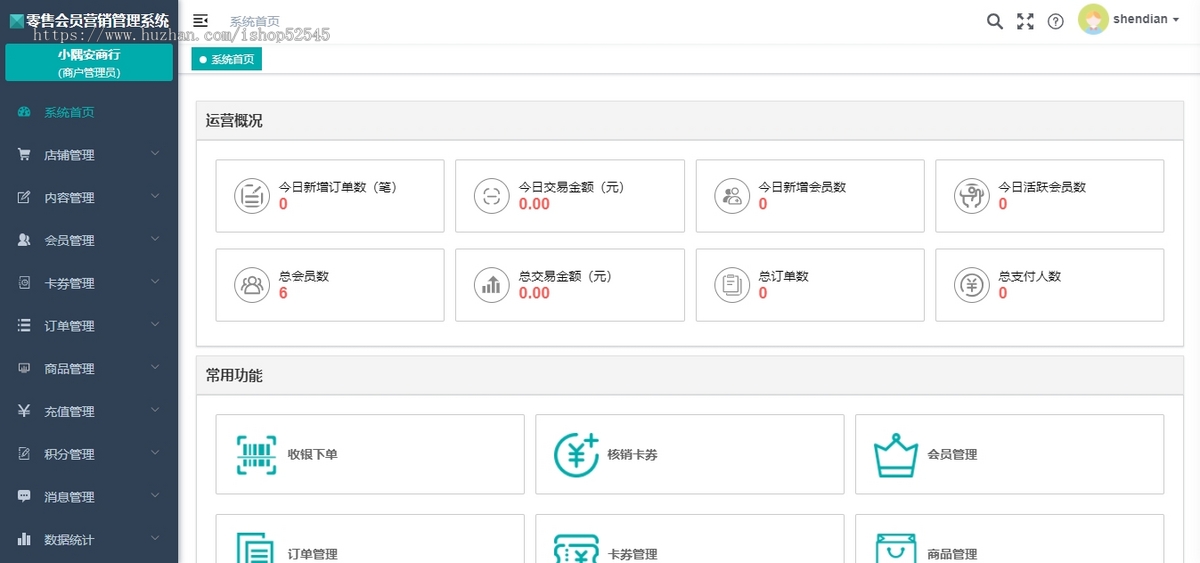The height and width of the screenshot is (563, 1200).
Task: Click the 店铺管理 cart icon
Action: (x=24, y=155)
